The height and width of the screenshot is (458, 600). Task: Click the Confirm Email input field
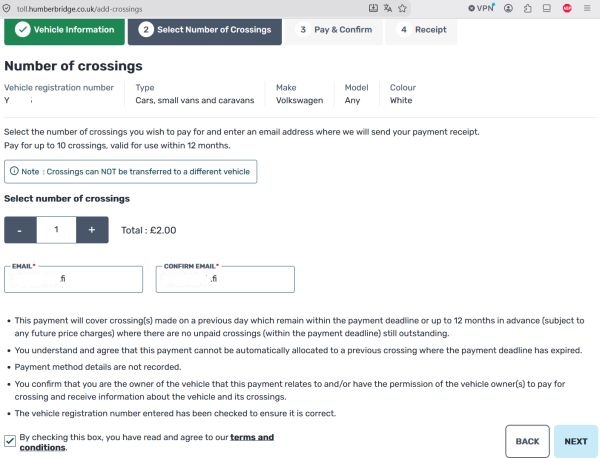tap(225, 279)
